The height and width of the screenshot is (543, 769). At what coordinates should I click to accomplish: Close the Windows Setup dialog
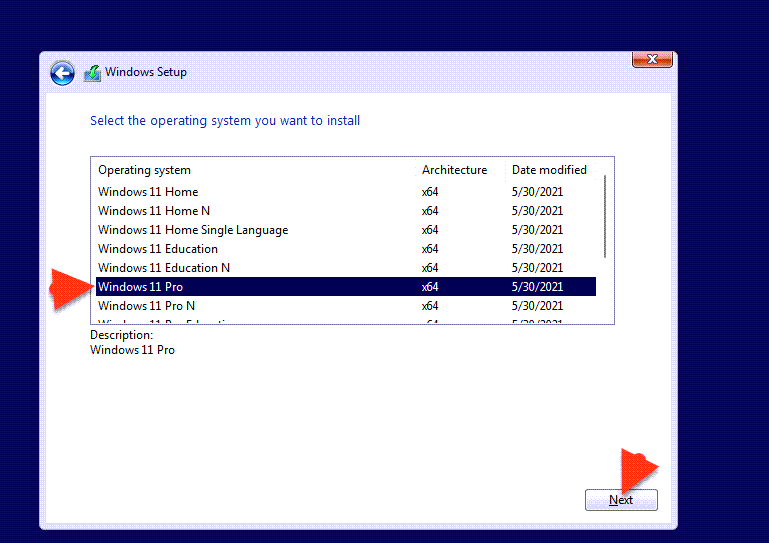[x=652, y=59]
